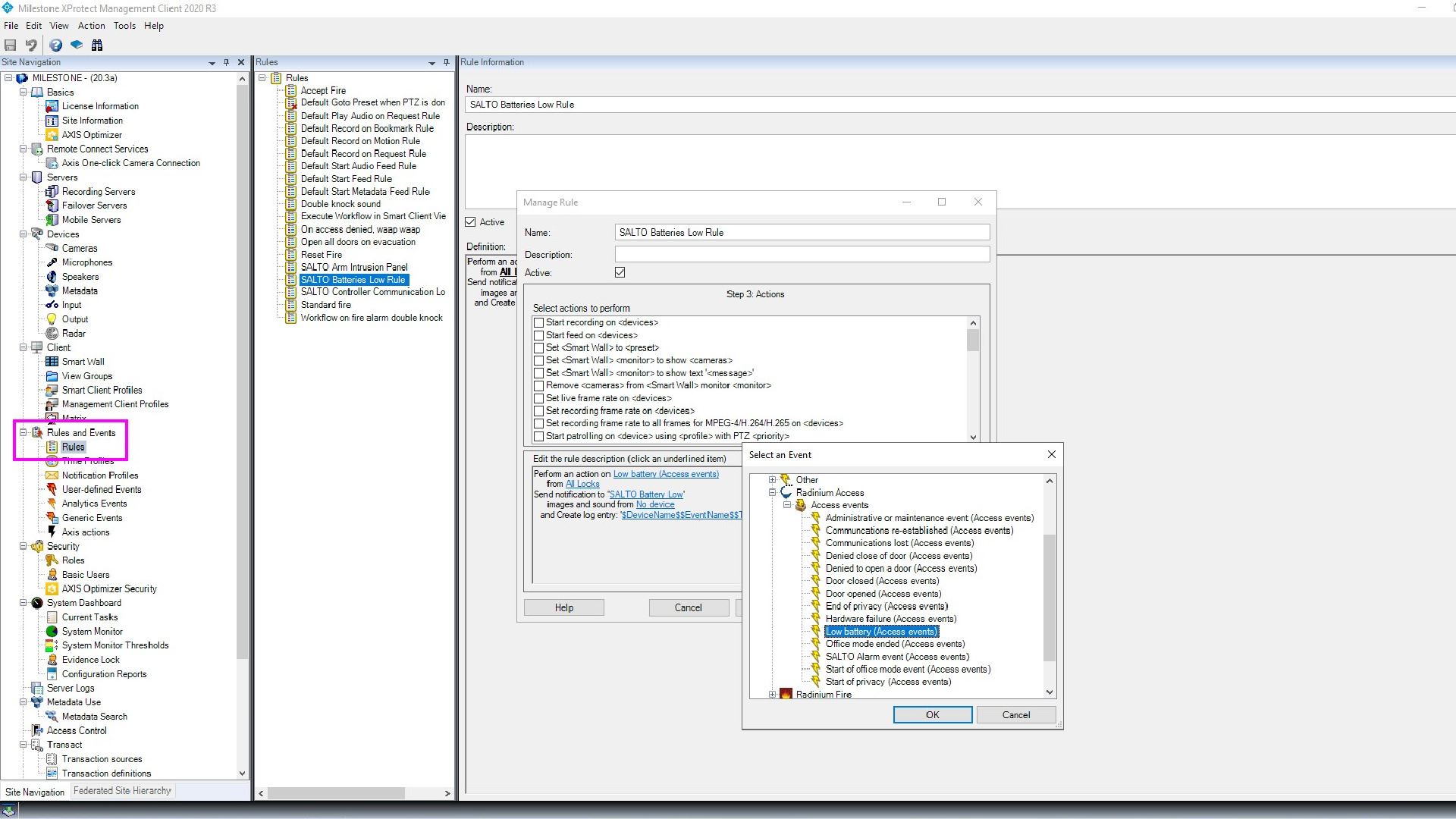Click the Radinium Fire flame icon
Viewport: 1456px width, 819px height.
point(786,694)
